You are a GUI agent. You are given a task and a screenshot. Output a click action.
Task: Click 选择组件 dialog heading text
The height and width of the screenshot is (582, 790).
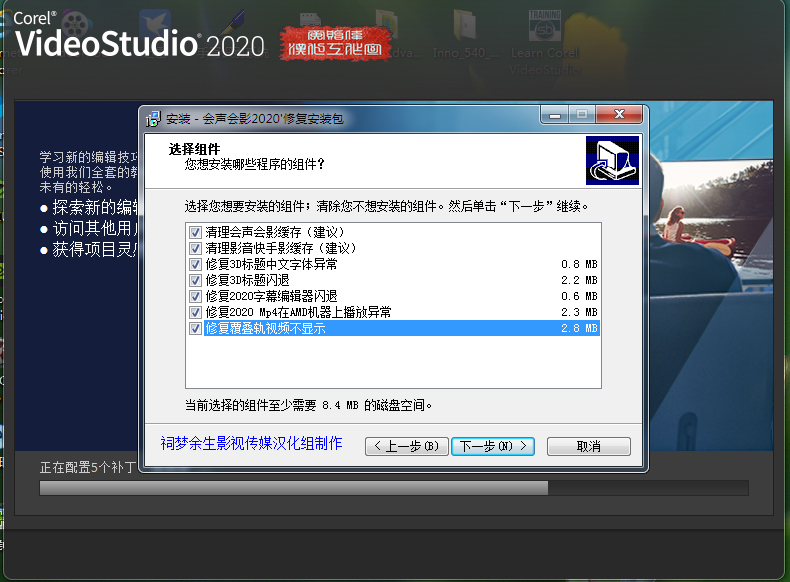click(194, 149)
